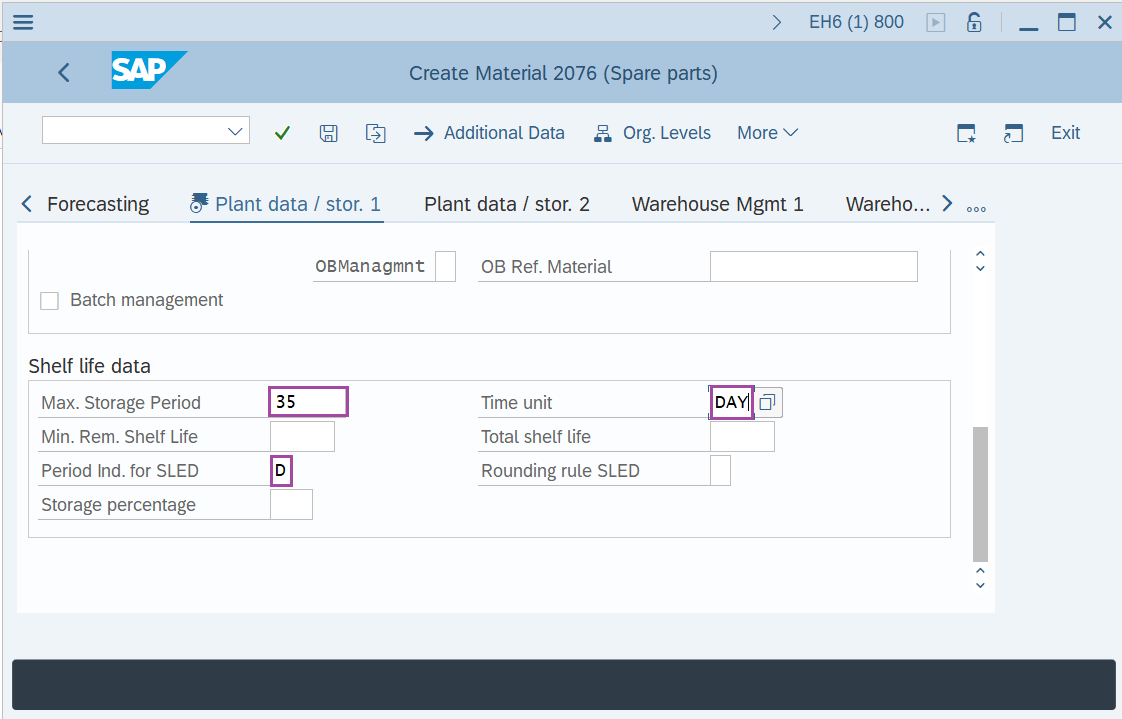1122x719 pixels.
Task: Switch to Plant data / stor. 2 tab
Action: (506, 204)
